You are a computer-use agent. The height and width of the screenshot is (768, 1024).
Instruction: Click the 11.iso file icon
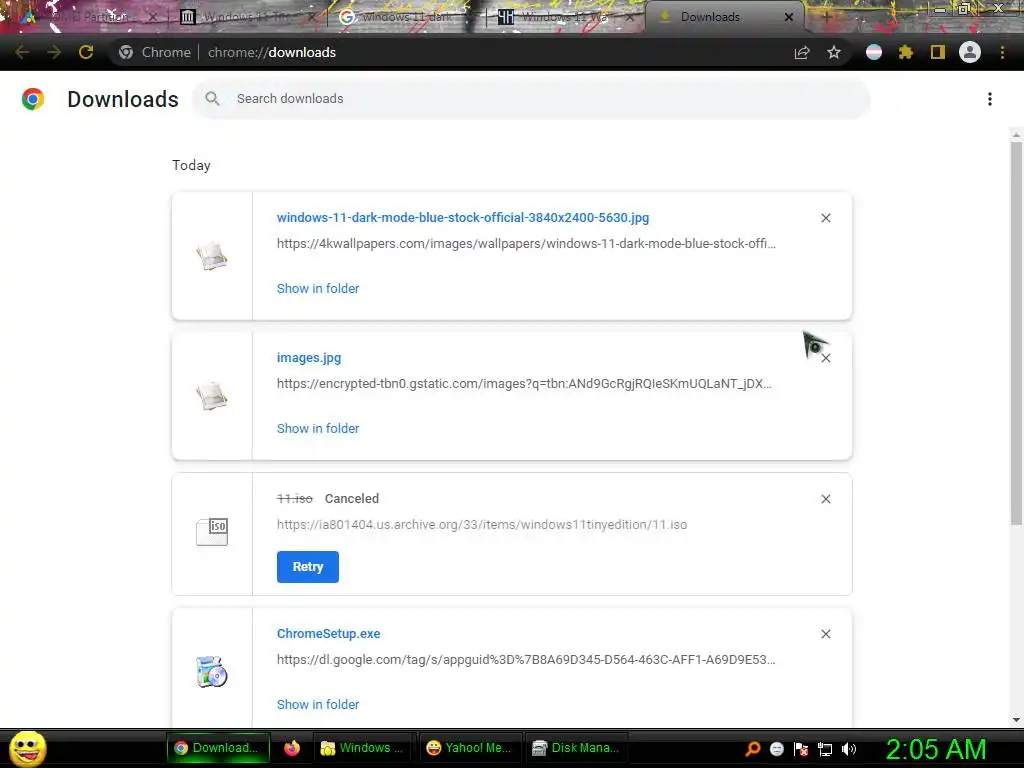coord(212,532)
